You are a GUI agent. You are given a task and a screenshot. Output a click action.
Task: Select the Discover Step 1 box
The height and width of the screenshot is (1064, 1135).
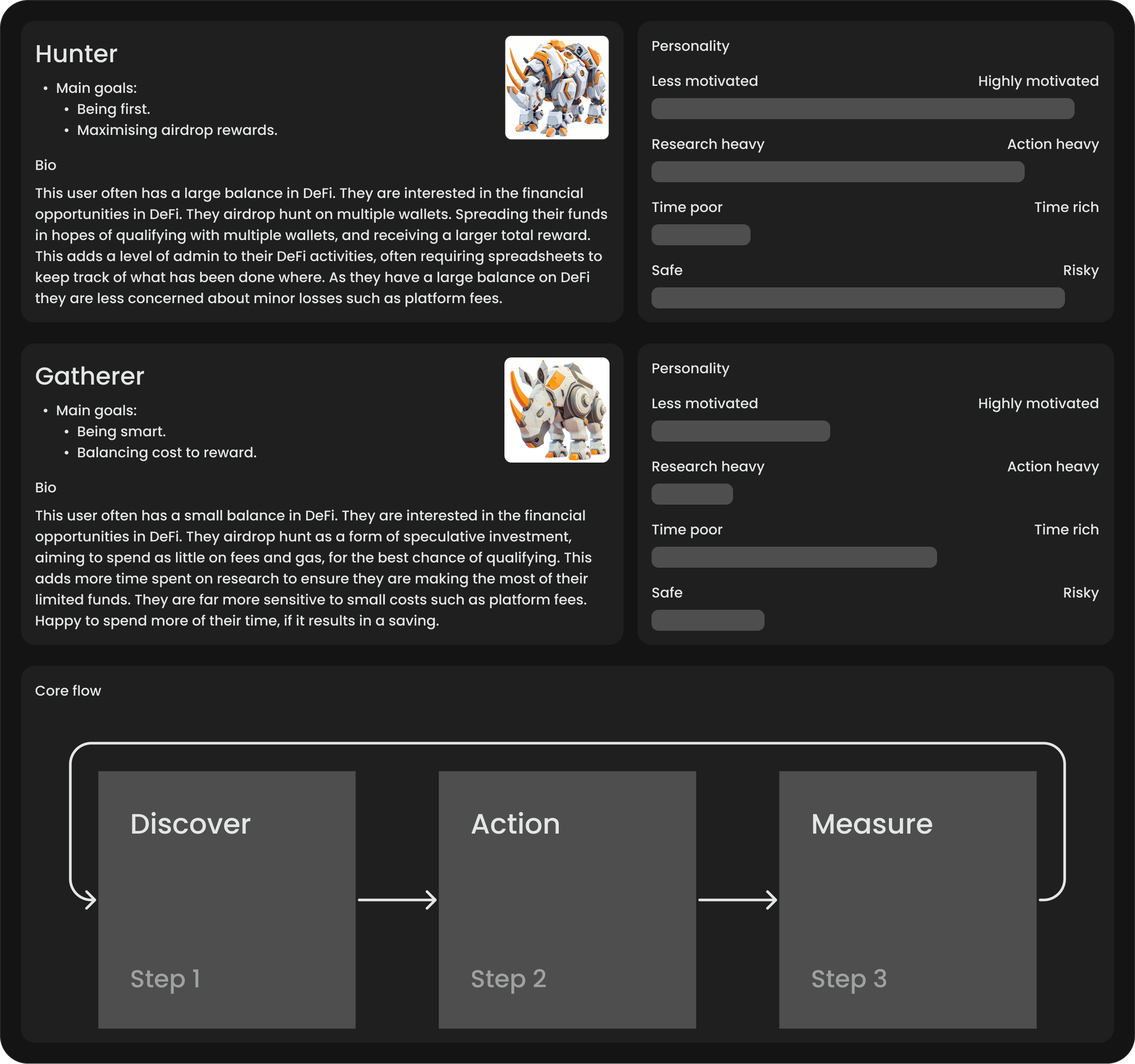click(x=227, y=900)
